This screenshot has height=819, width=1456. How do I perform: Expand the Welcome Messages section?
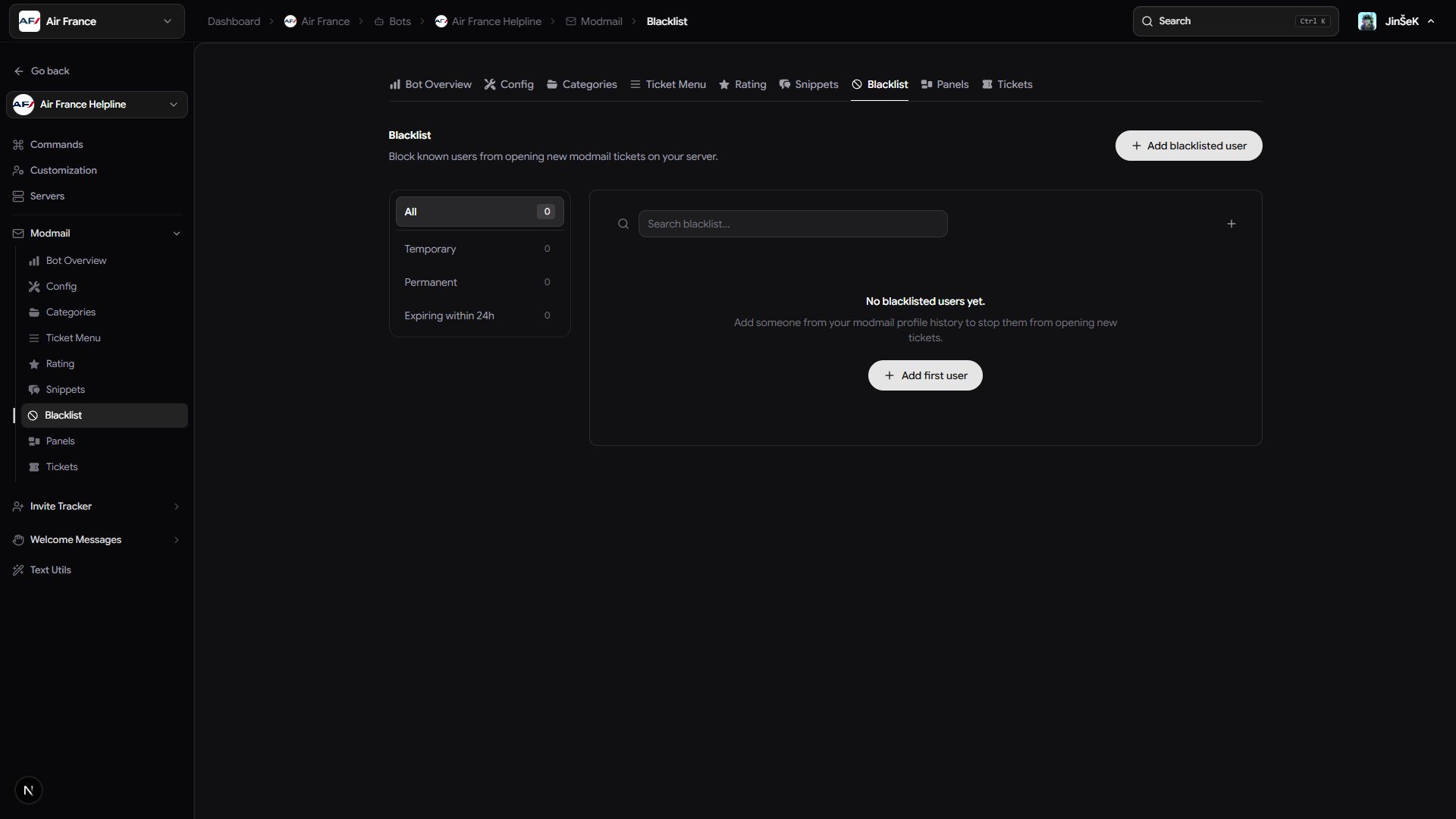97,540
